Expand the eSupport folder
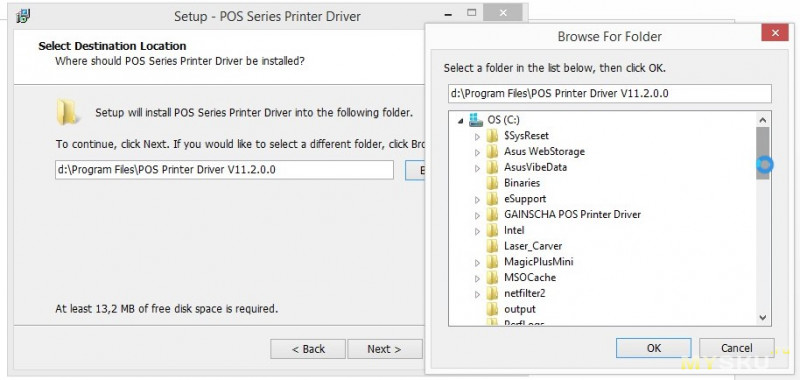800x380 pixels. point(477,199)
